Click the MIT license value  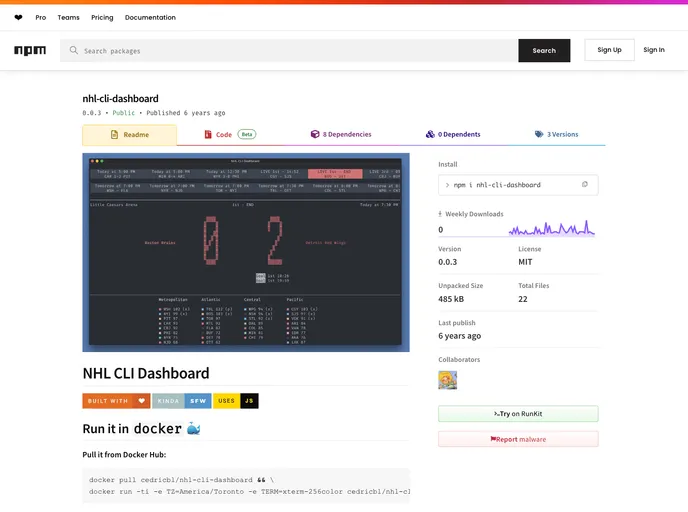[x=525, y=262]
